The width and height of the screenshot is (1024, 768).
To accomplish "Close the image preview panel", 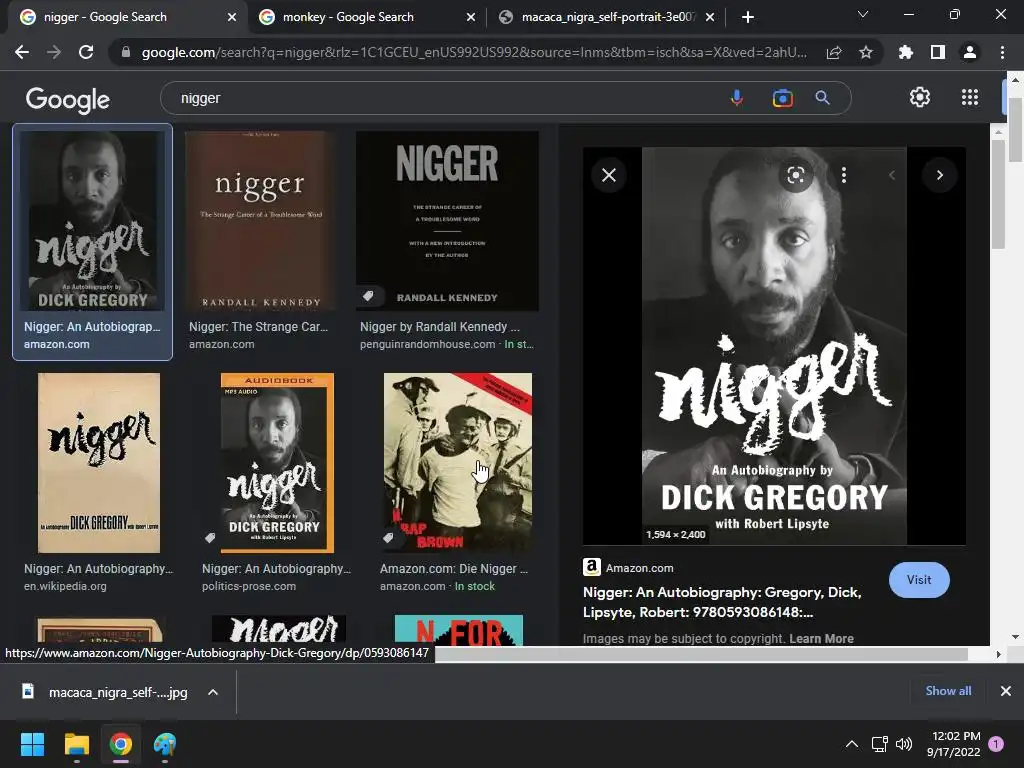I will pos(609,175).
